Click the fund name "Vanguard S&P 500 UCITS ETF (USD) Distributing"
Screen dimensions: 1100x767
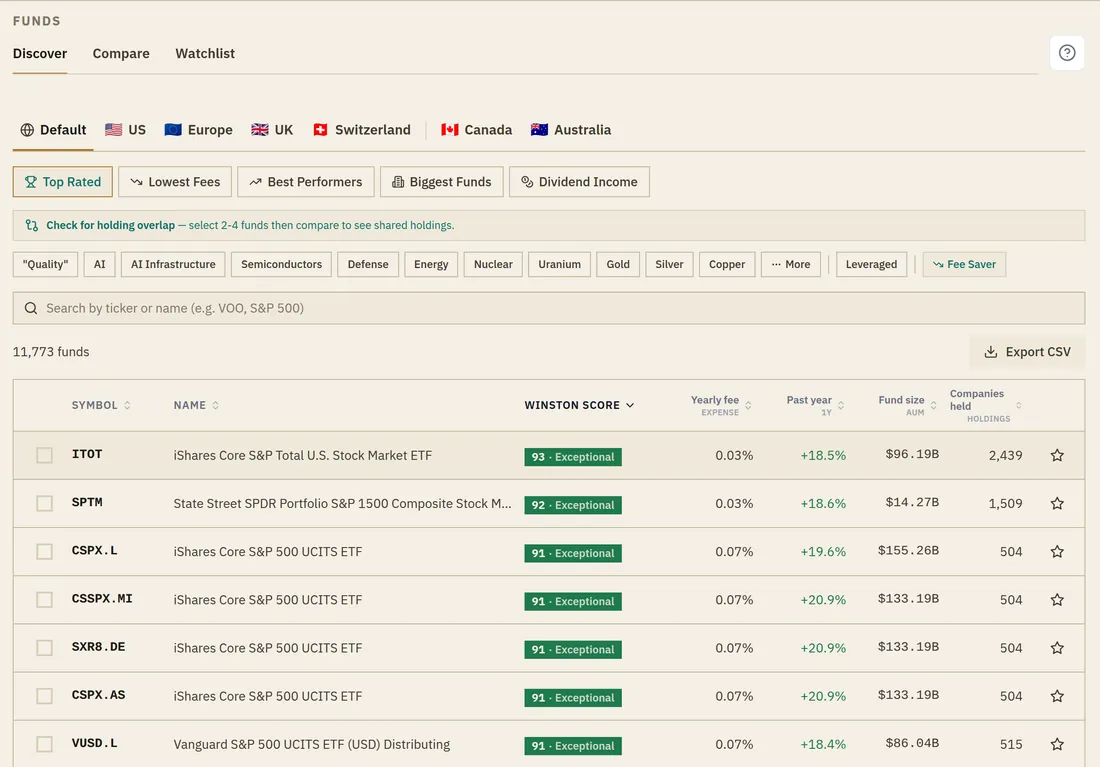click(311, 745)
